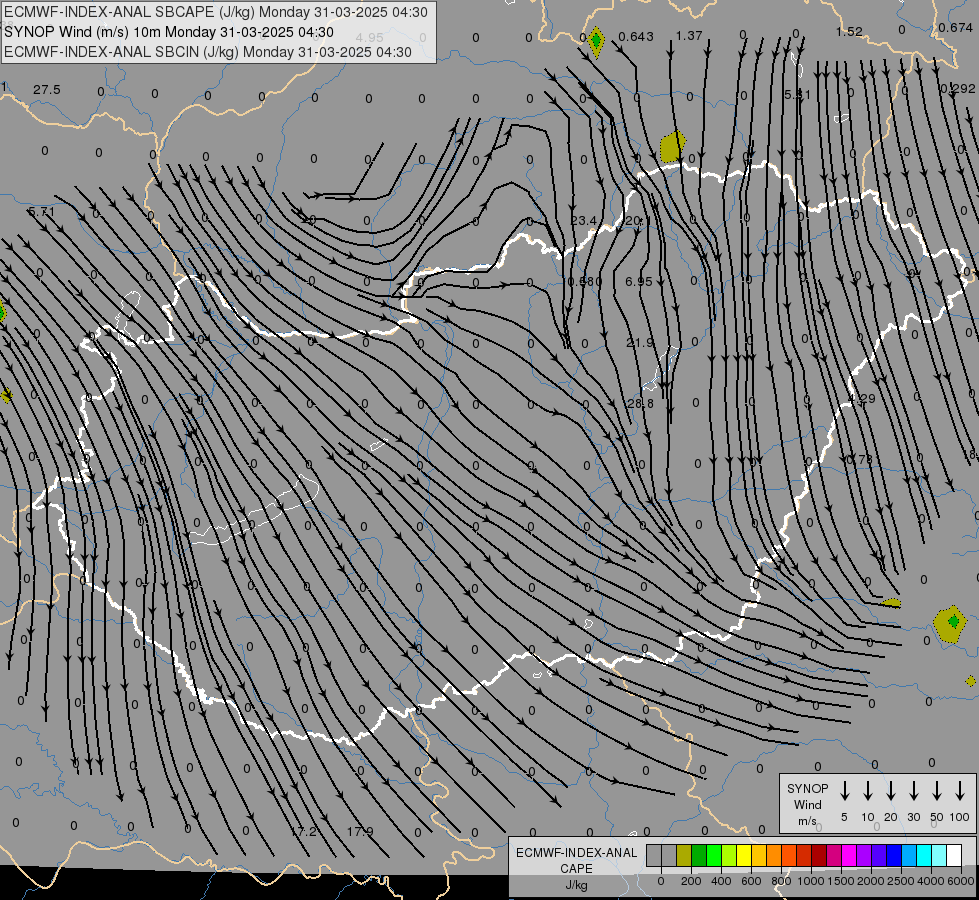Select the orange swatch left of the 800 tick

[x=774, y=856]
